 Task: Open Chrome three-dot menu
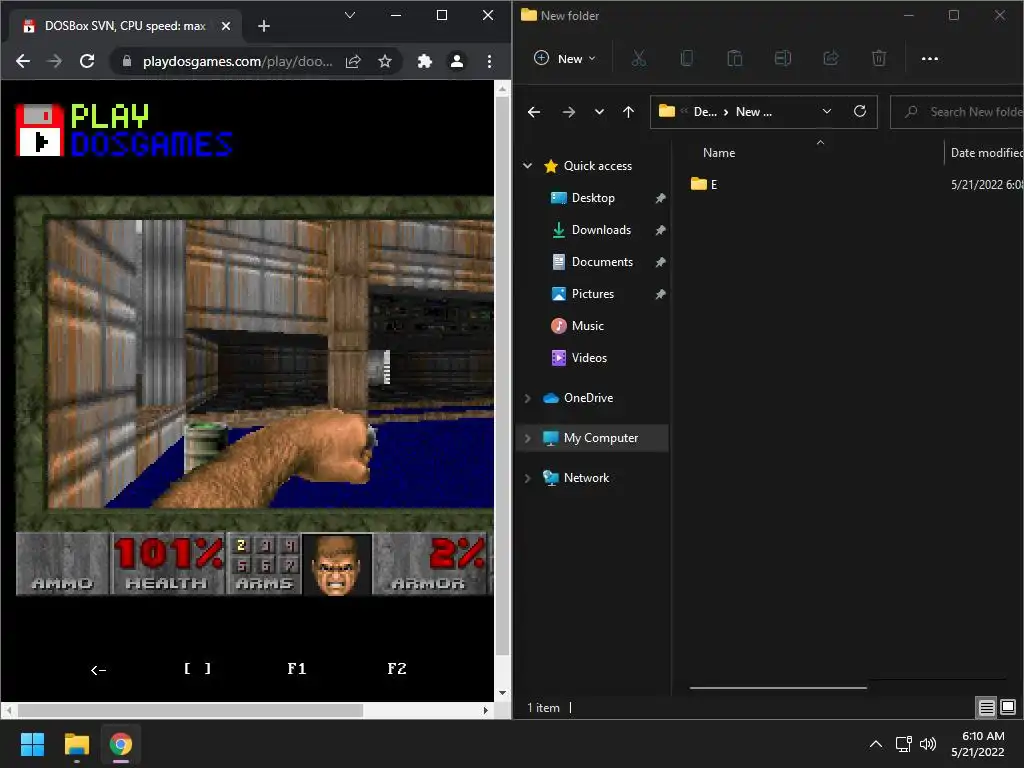pos(489,61)
